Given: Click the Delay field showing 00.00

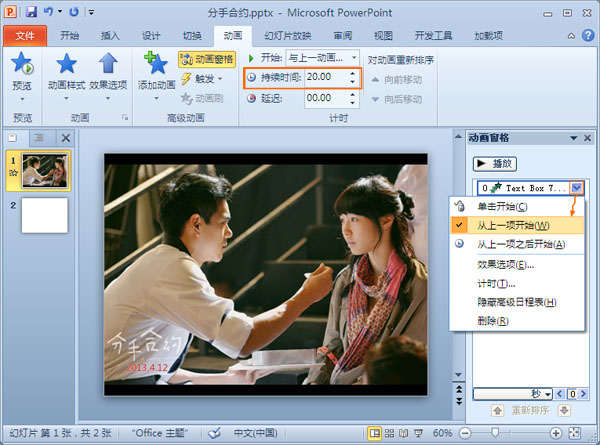Looking at the screenshot, I should (x=326, y=98).
